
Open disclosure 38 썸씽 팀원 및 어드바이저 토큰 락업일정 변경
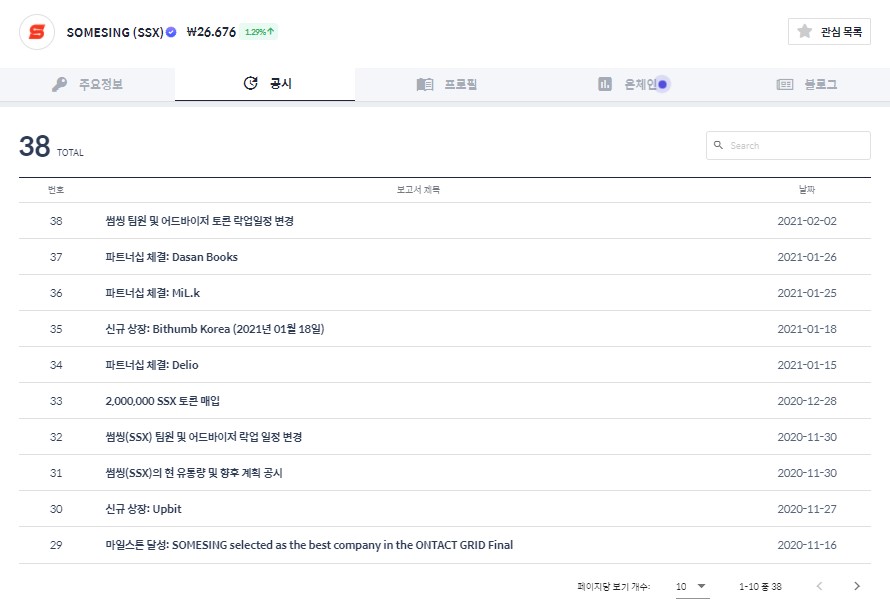pos(199,221)
